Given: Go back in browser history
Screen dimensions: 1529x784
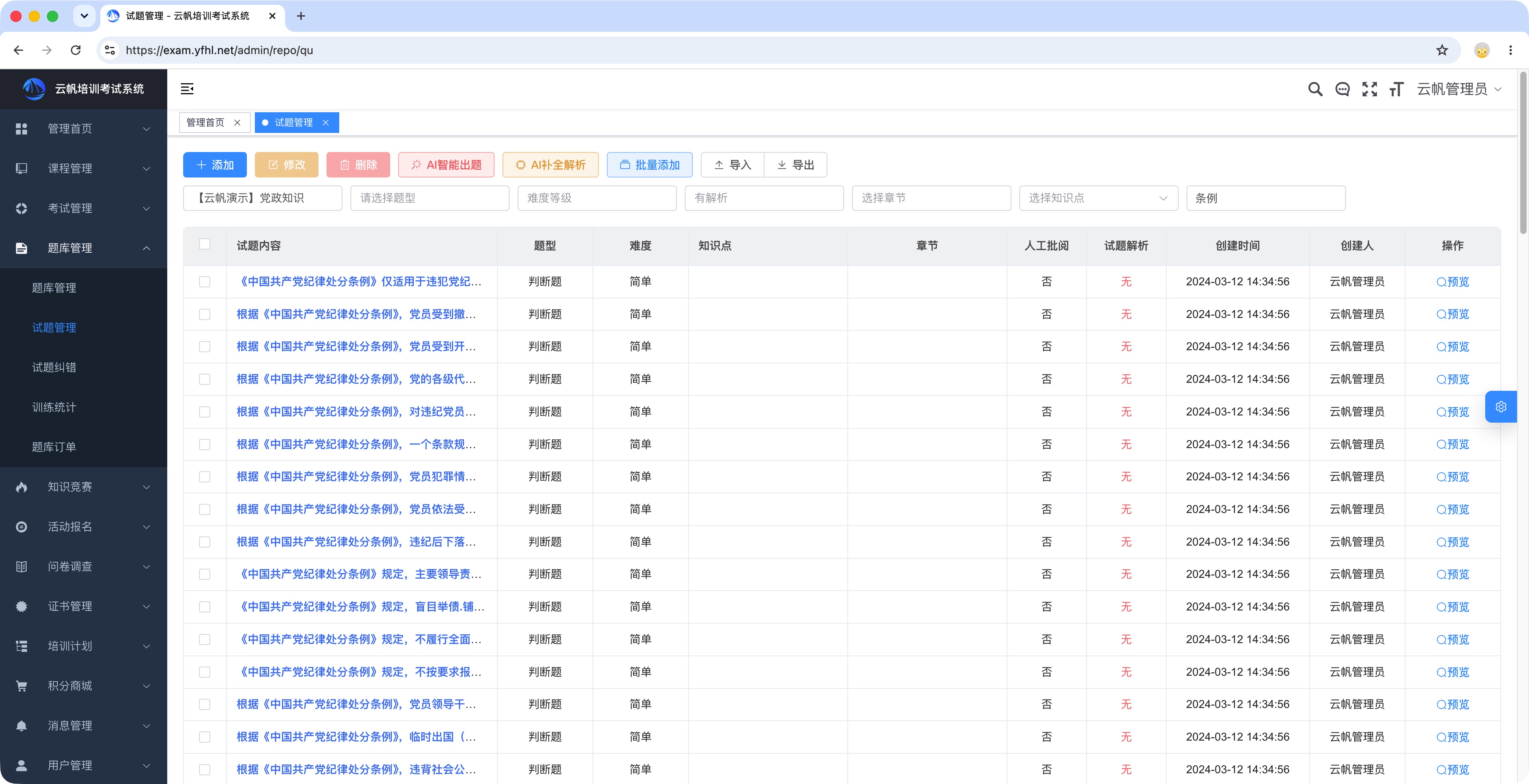Looking at the screenshot, I should coord(18,51).
